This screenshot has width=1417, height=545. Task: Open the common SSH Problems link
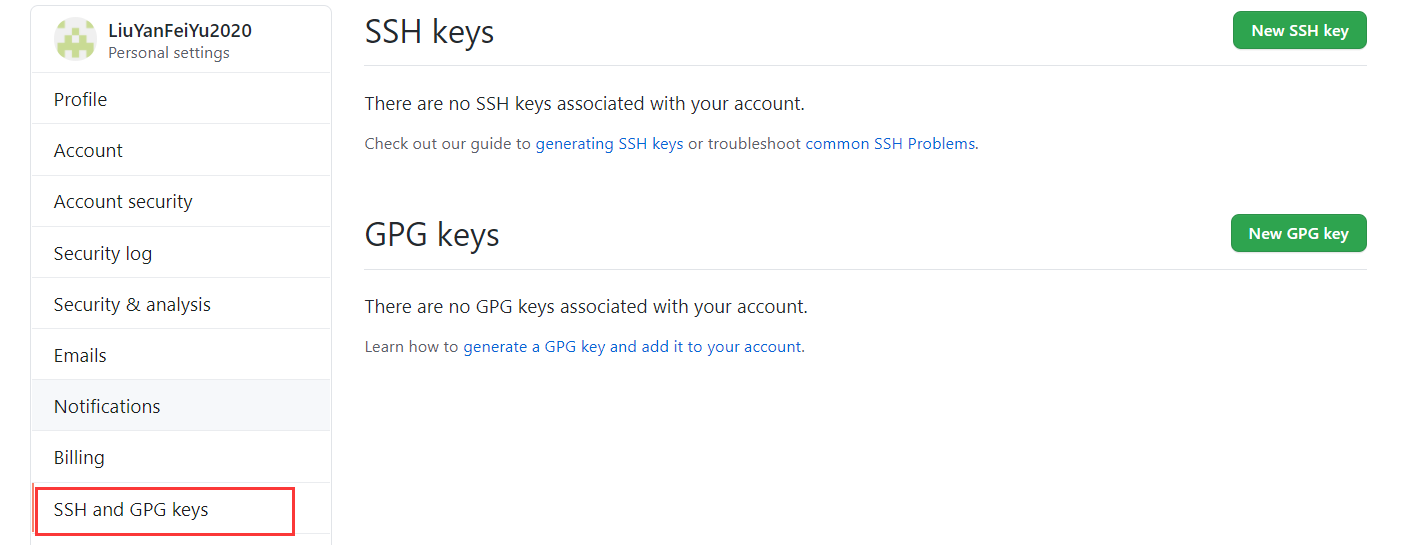tap(890, 144)
